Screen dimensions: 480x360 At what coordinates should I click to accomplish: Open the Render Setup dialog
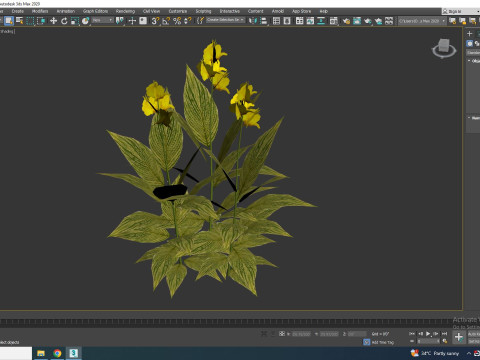pyautogui.click(x=346, y=21)
